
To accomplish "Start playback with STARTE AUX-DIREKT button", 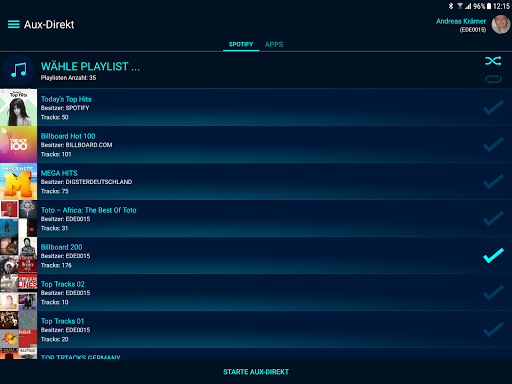I will click(x=256, y=372).
